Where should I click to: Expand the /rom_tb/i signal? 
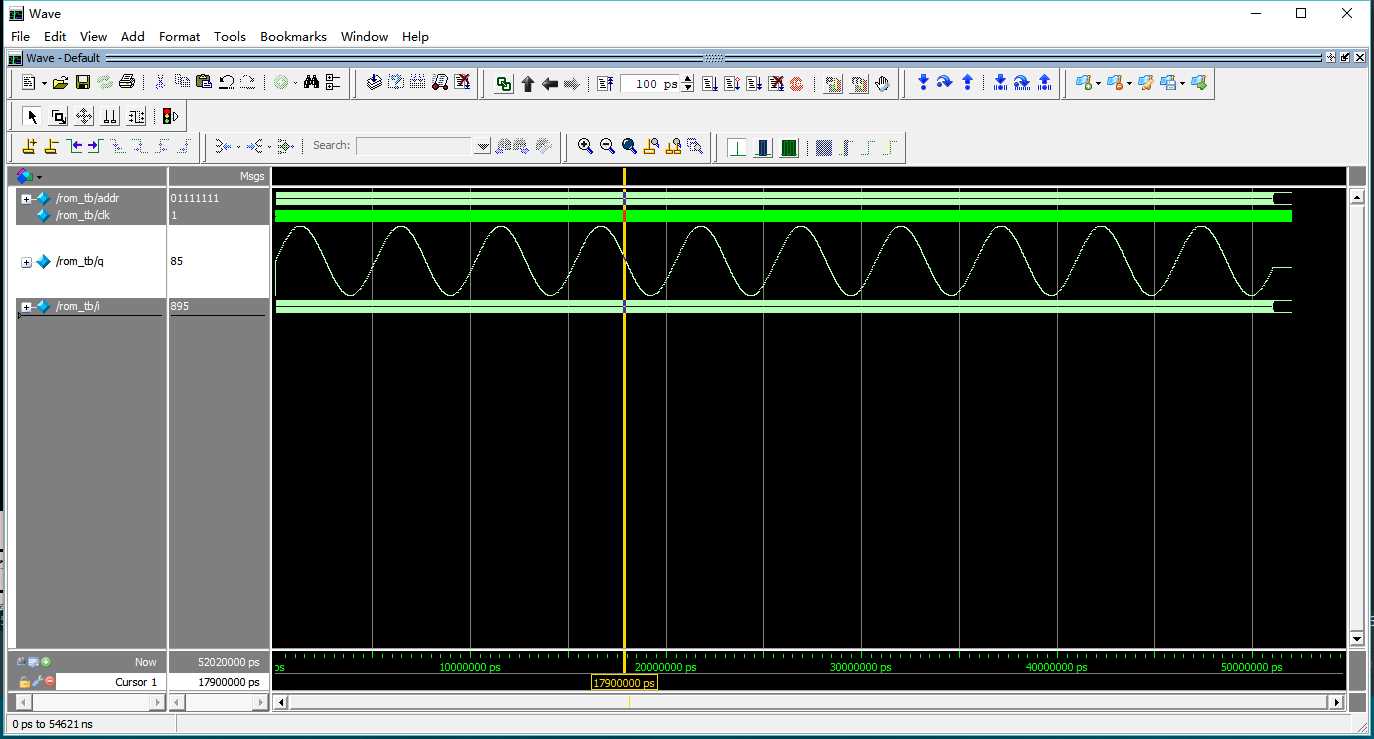point(27,306)
